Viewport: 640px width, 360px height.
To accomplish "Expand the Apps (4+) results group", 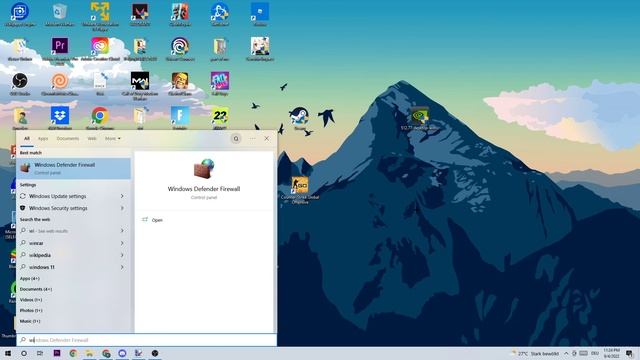I will pos(30,279).
